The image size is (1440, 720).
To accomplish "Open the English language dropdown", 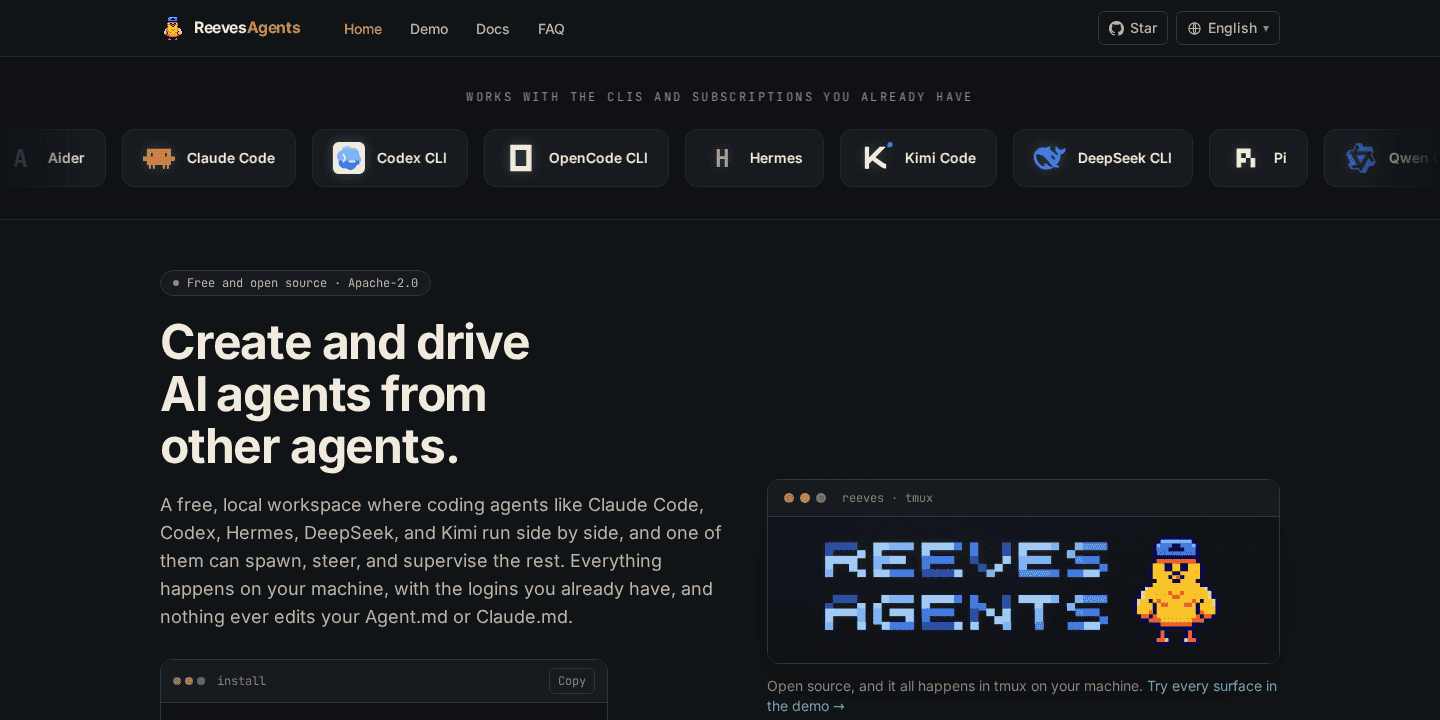I will 1228,28.
